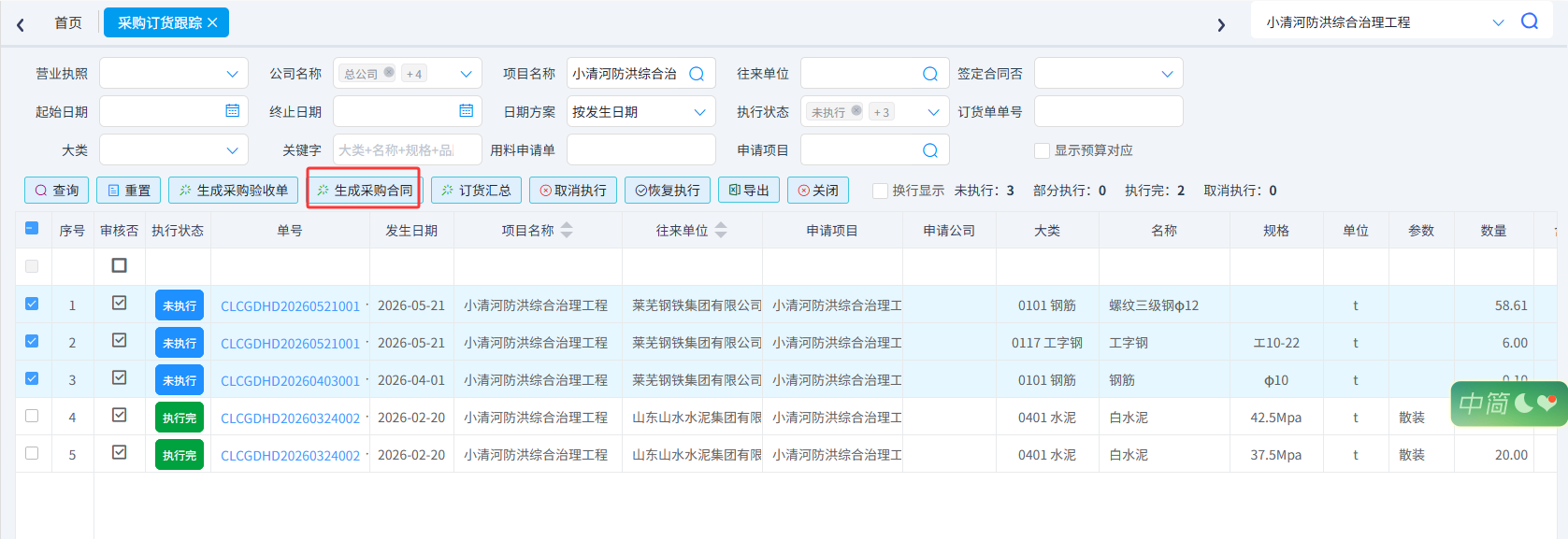Viewport: 1568px width, 539px height.
Task: Click the 重置 reset button
Action: 129,191
